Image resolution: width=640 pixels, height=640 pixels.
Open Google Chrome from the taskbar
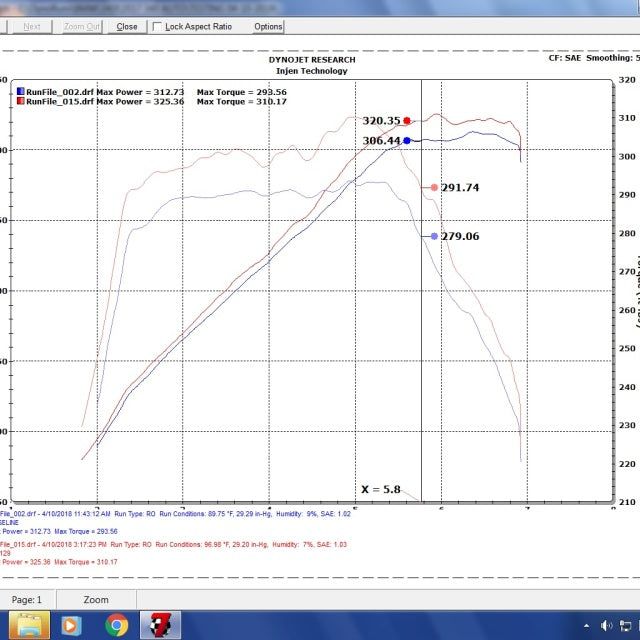coord(116,625)
